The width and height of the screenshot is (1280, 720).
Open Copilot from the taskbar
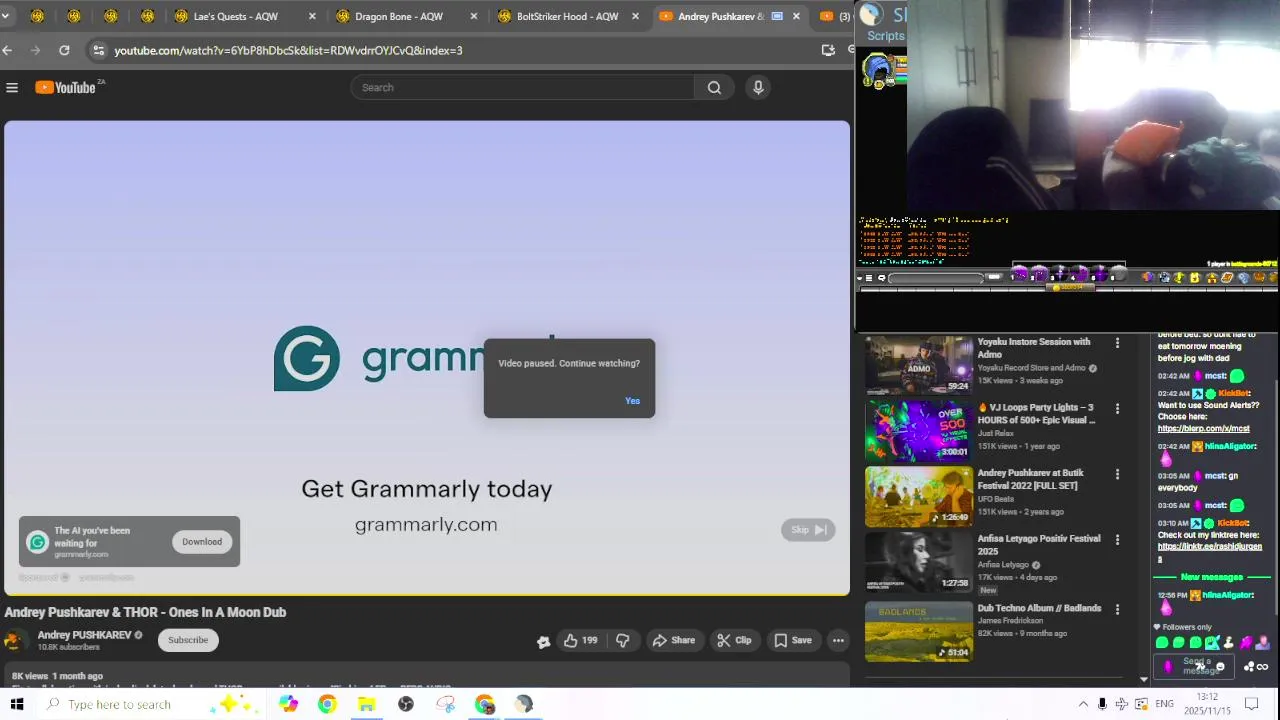(x=288, y=704)
